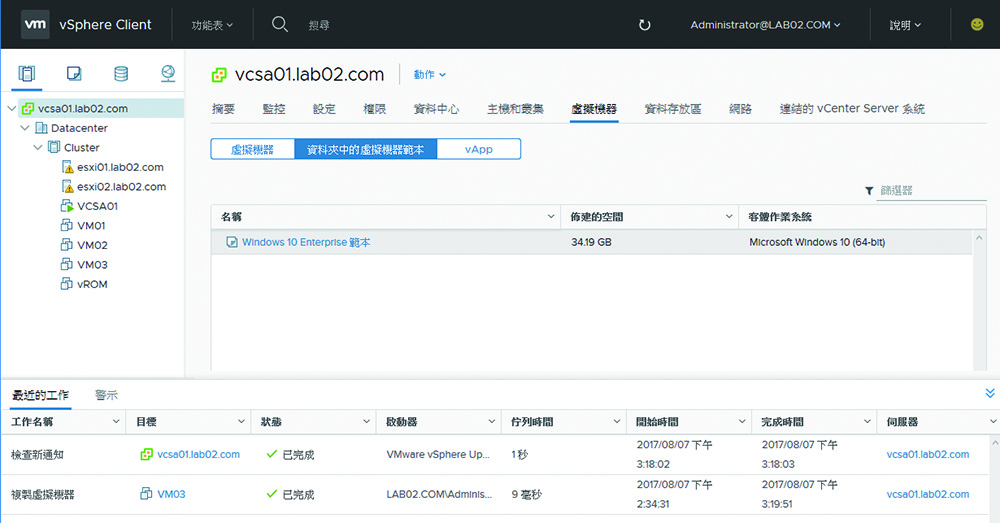
Task: Switch to the 資料存放區 tab
Action: 673,109
